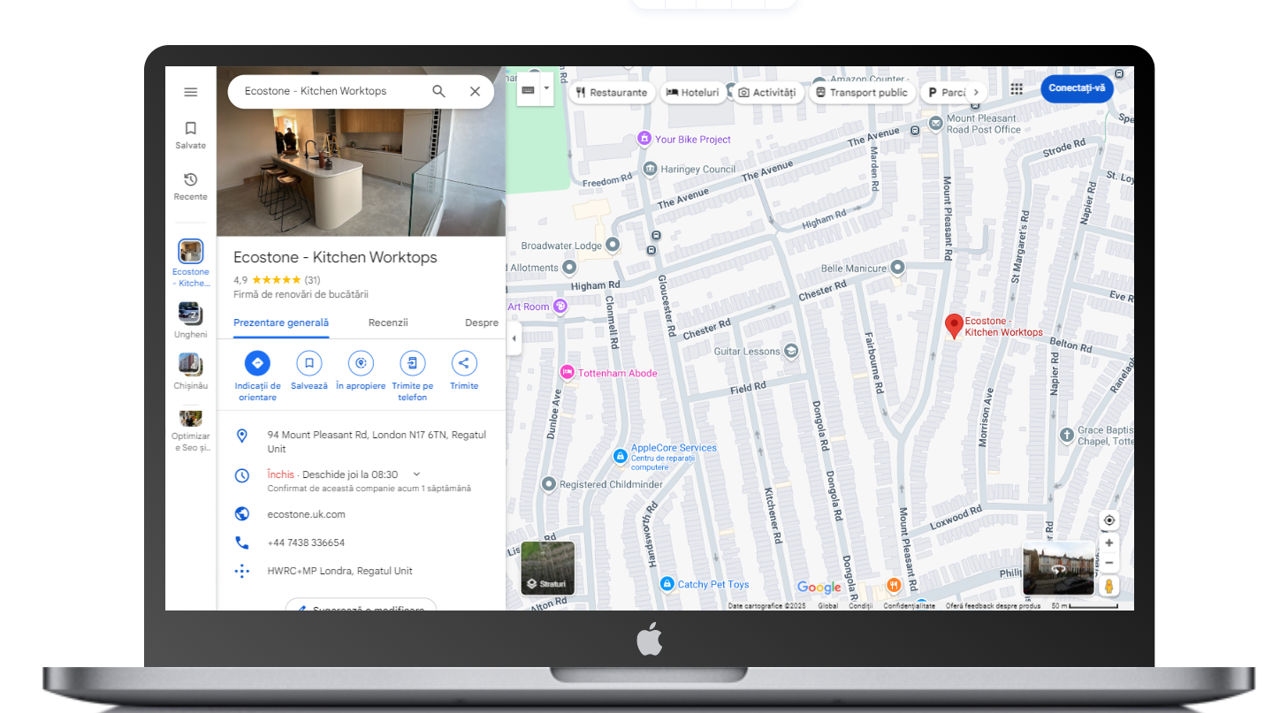The image size is (1280, 713).
Task: Switch to the Prezentare generală tab
Action: click(281, 323)
